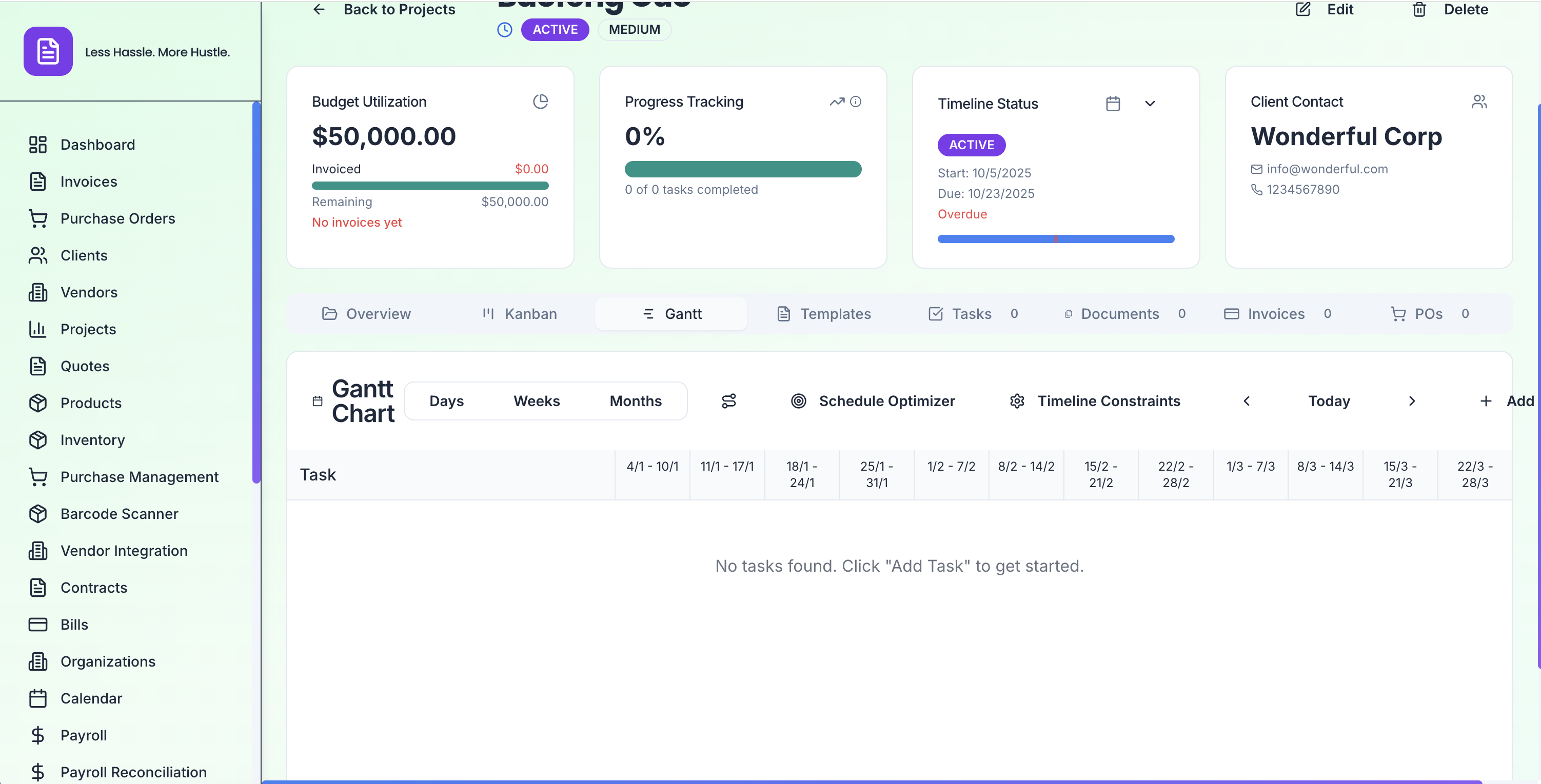This screenshot has height=784, width=1541.
Task: Switch to the Kanban tab
Action: pyautogui.click(x=519, y=313)
